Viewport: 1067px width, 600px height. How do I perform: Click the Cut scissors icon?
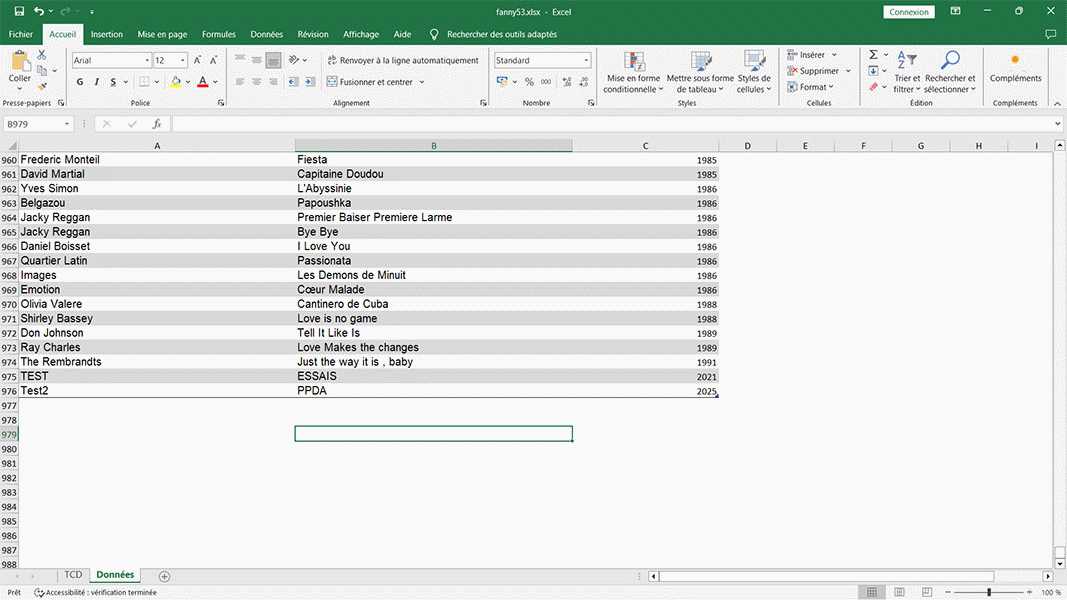[x=42, y=55]
